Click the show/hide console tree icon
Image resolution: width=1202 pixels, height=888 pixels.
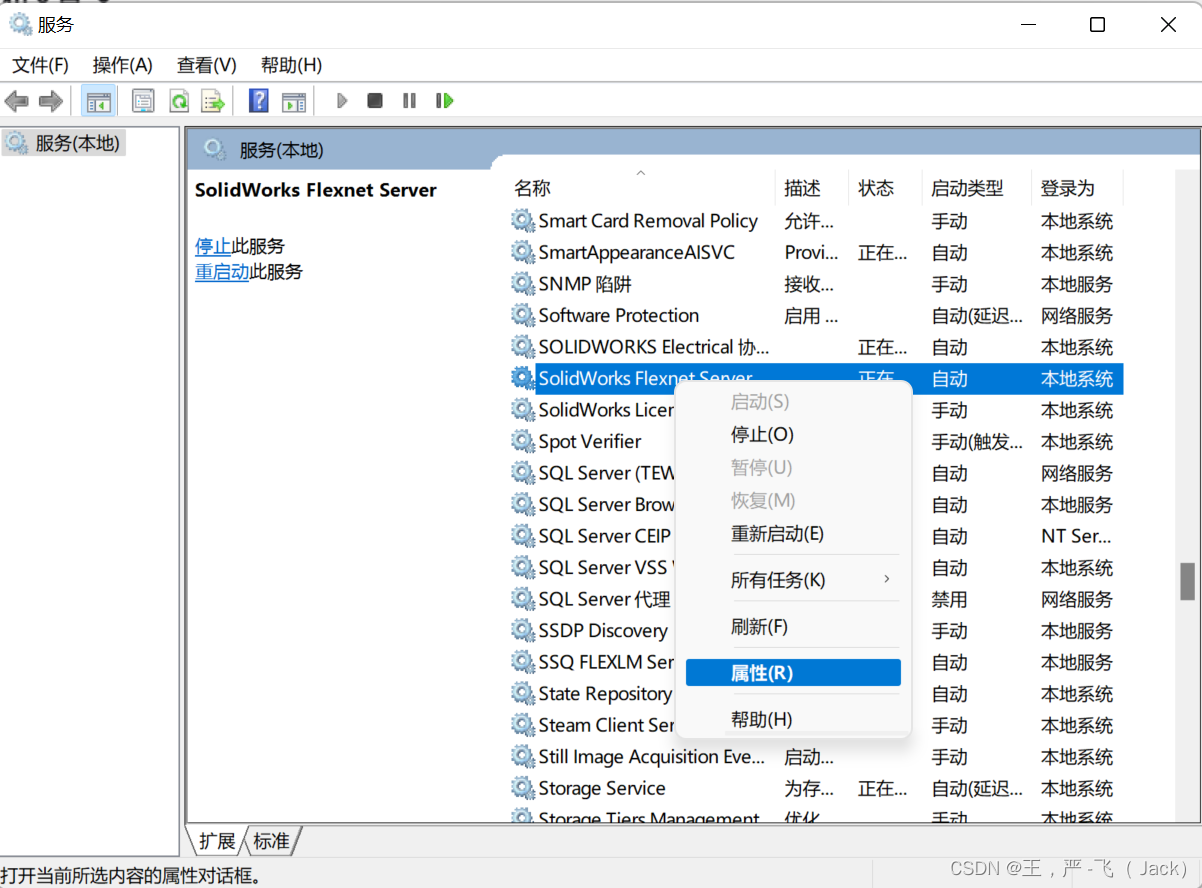coord(99,101)
